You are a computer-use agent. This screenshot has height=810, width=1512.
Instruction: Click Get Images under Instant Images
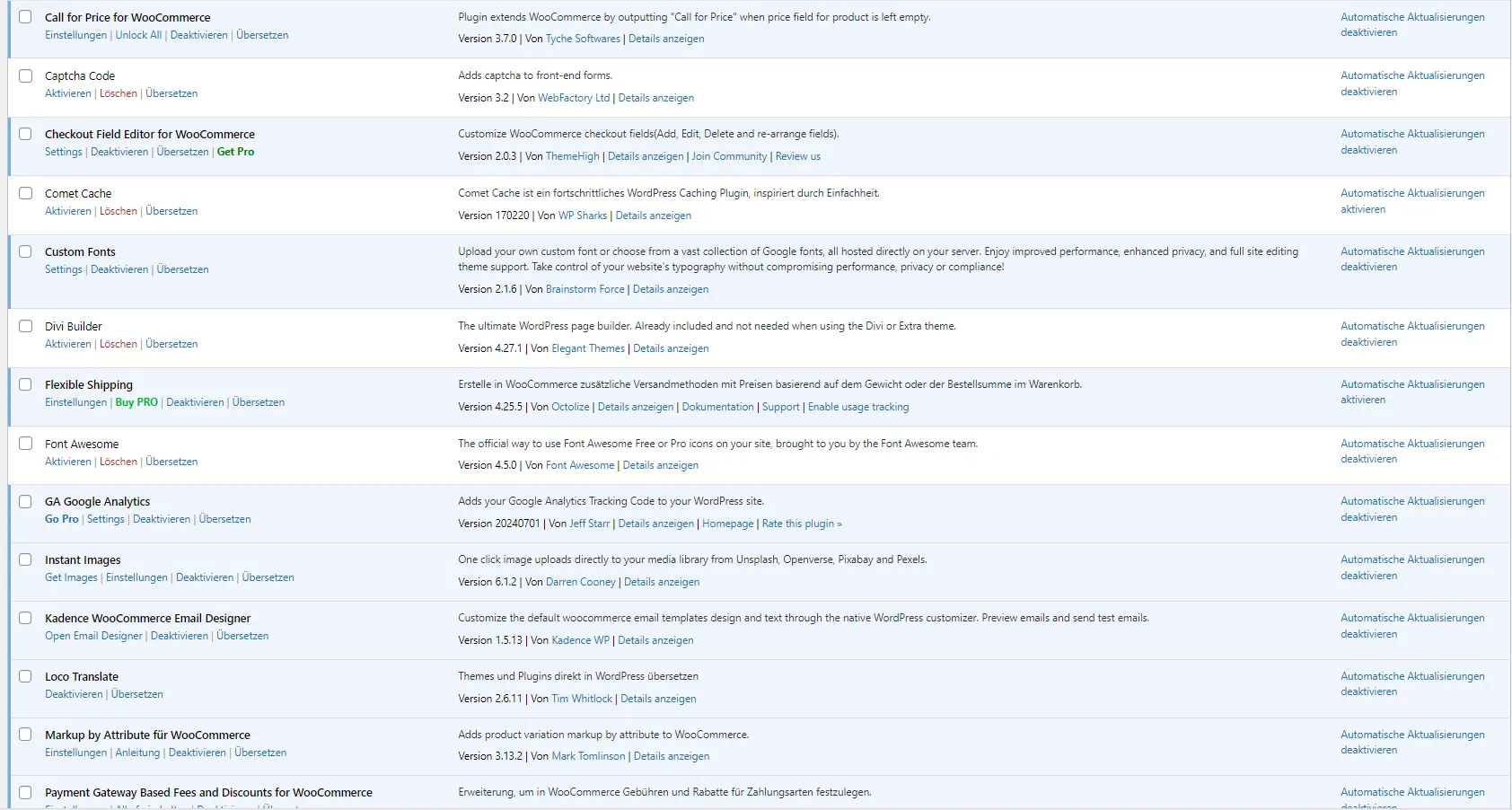tap(71, 577)
